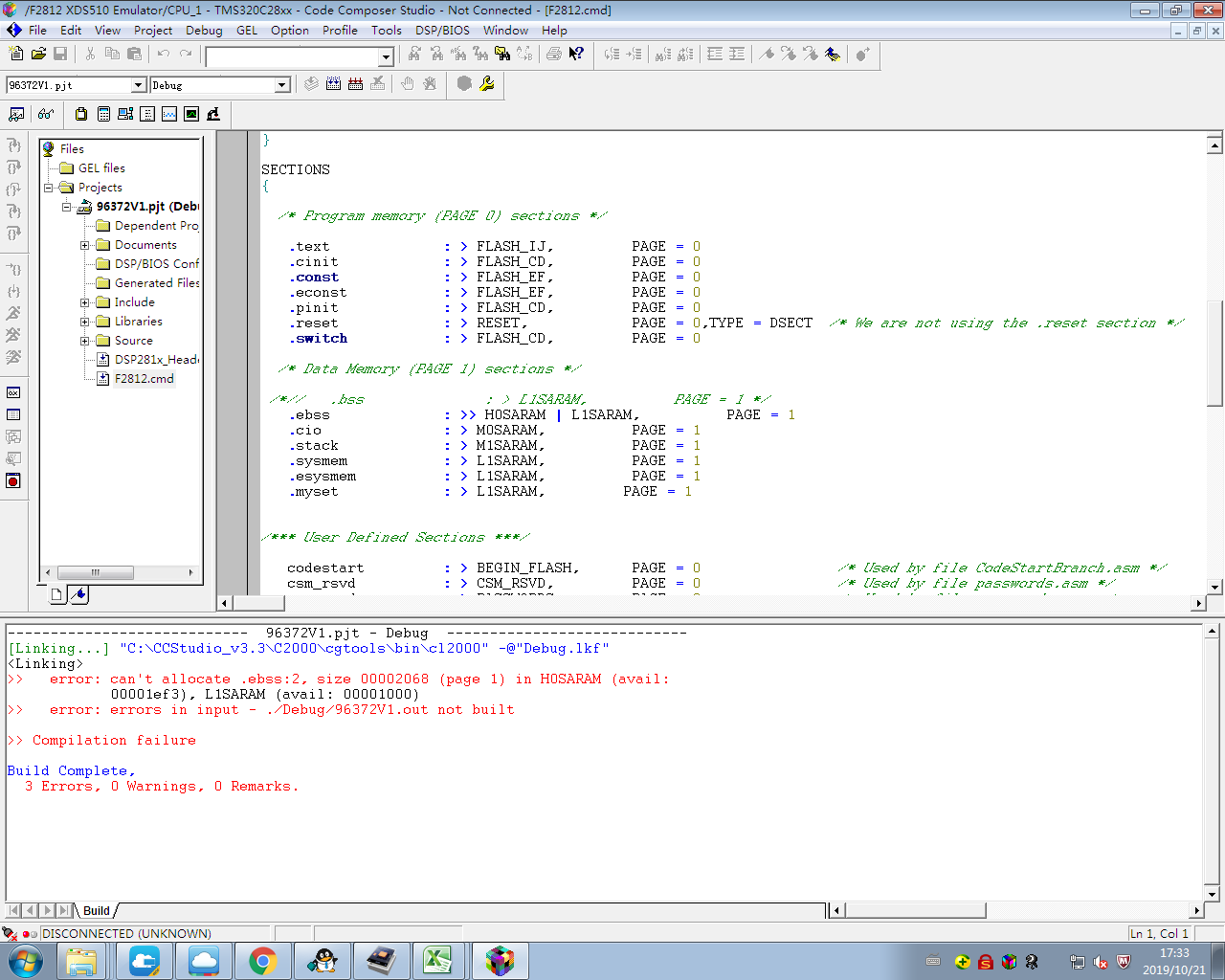Click the Print icon in the toolbar
The width and height of the screenshot is (1225, 980).
(554, 55)
